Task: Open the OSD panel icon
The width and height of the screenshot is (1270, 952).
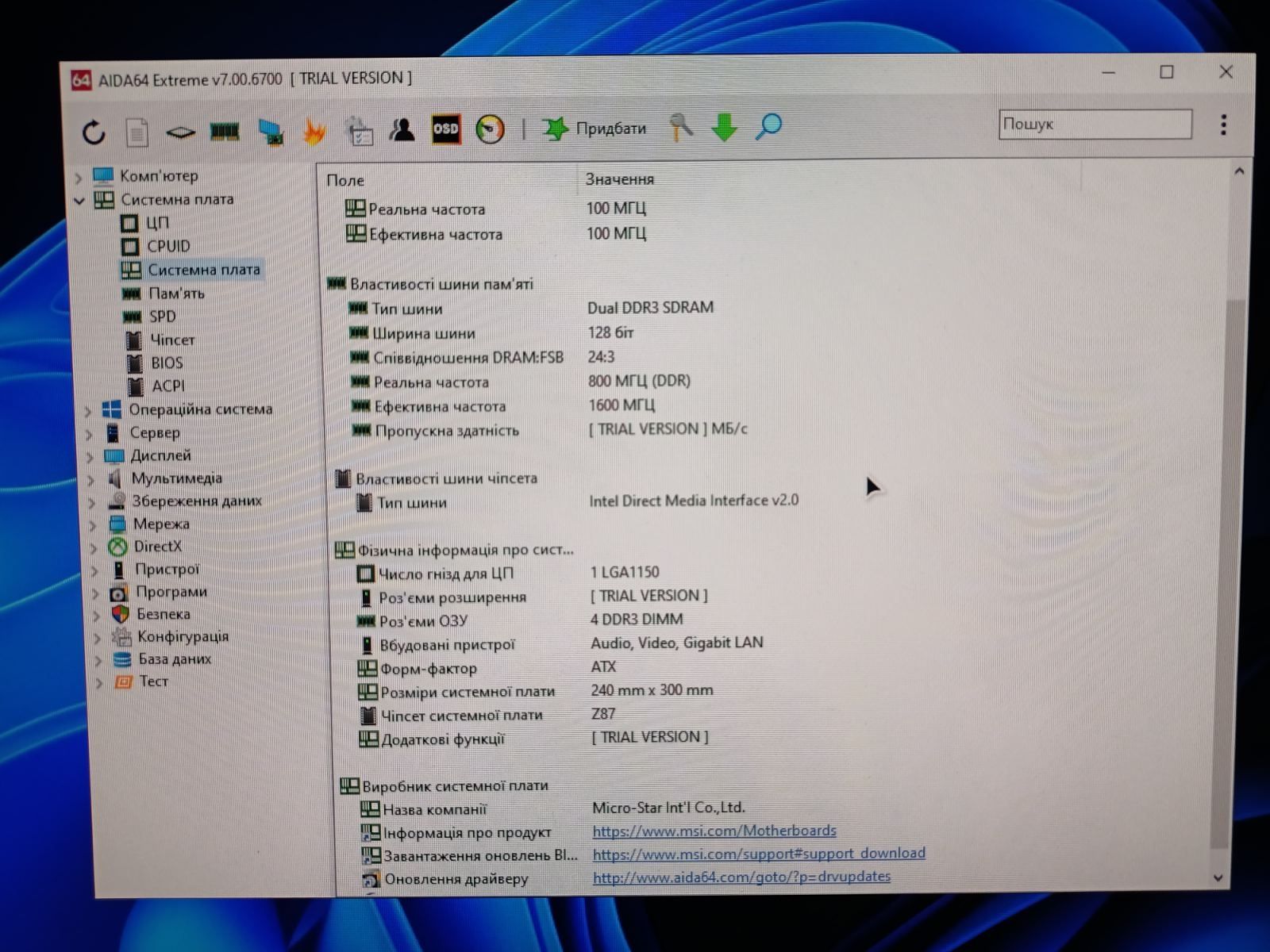Action: coord(445,129)
